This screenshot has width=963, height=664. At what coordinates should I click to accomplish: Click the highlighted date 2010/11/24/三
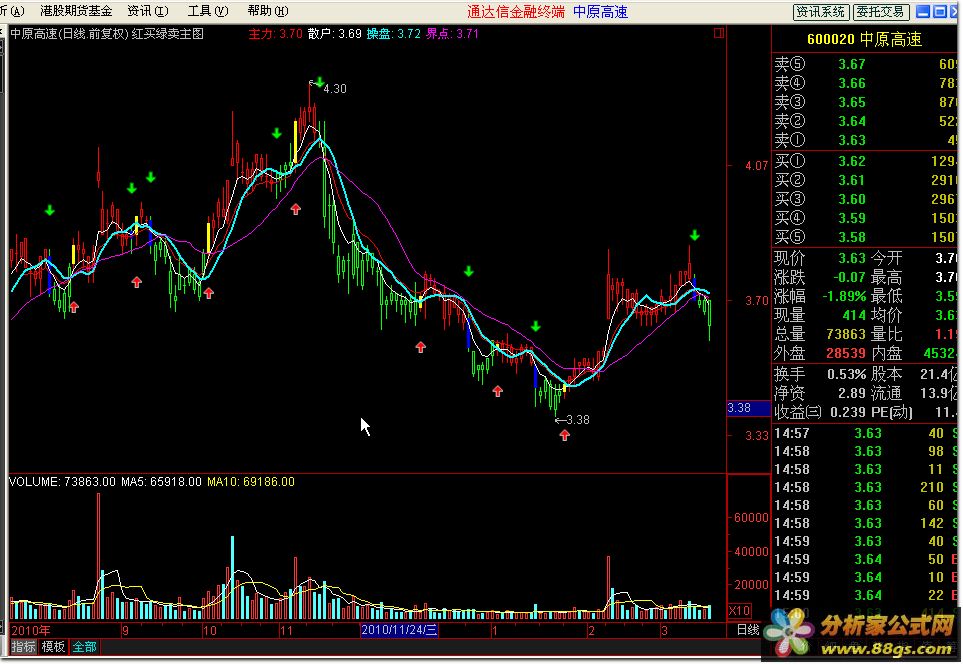coord(399,630)
